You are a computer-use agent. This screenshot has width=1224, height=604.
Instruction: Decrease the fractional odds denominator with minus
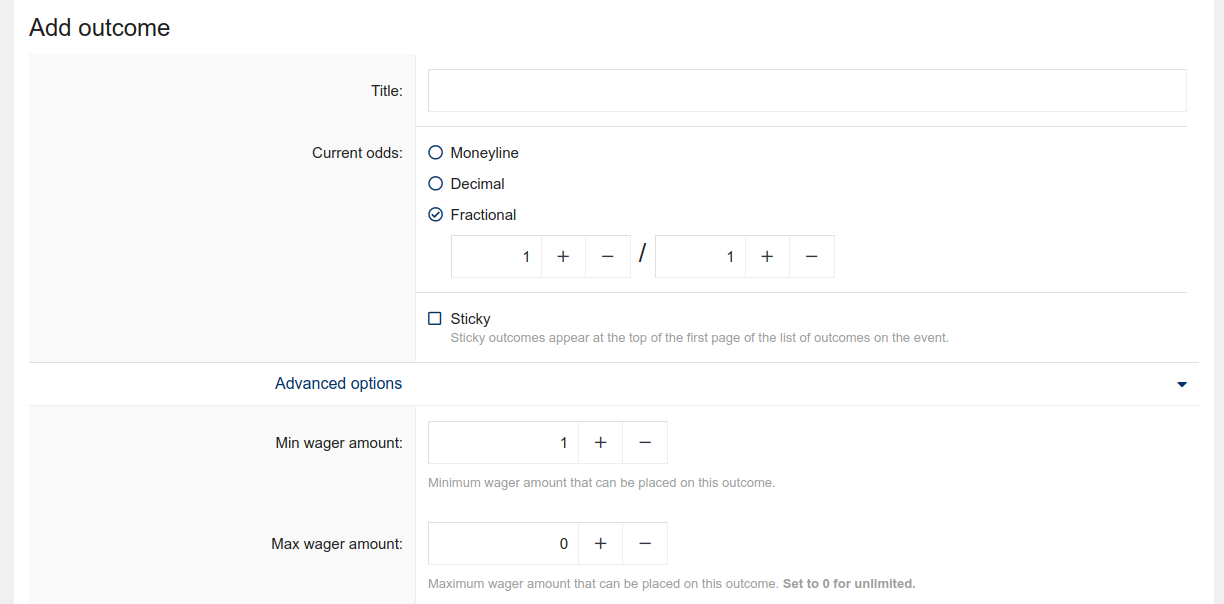[x=812, y=257]
